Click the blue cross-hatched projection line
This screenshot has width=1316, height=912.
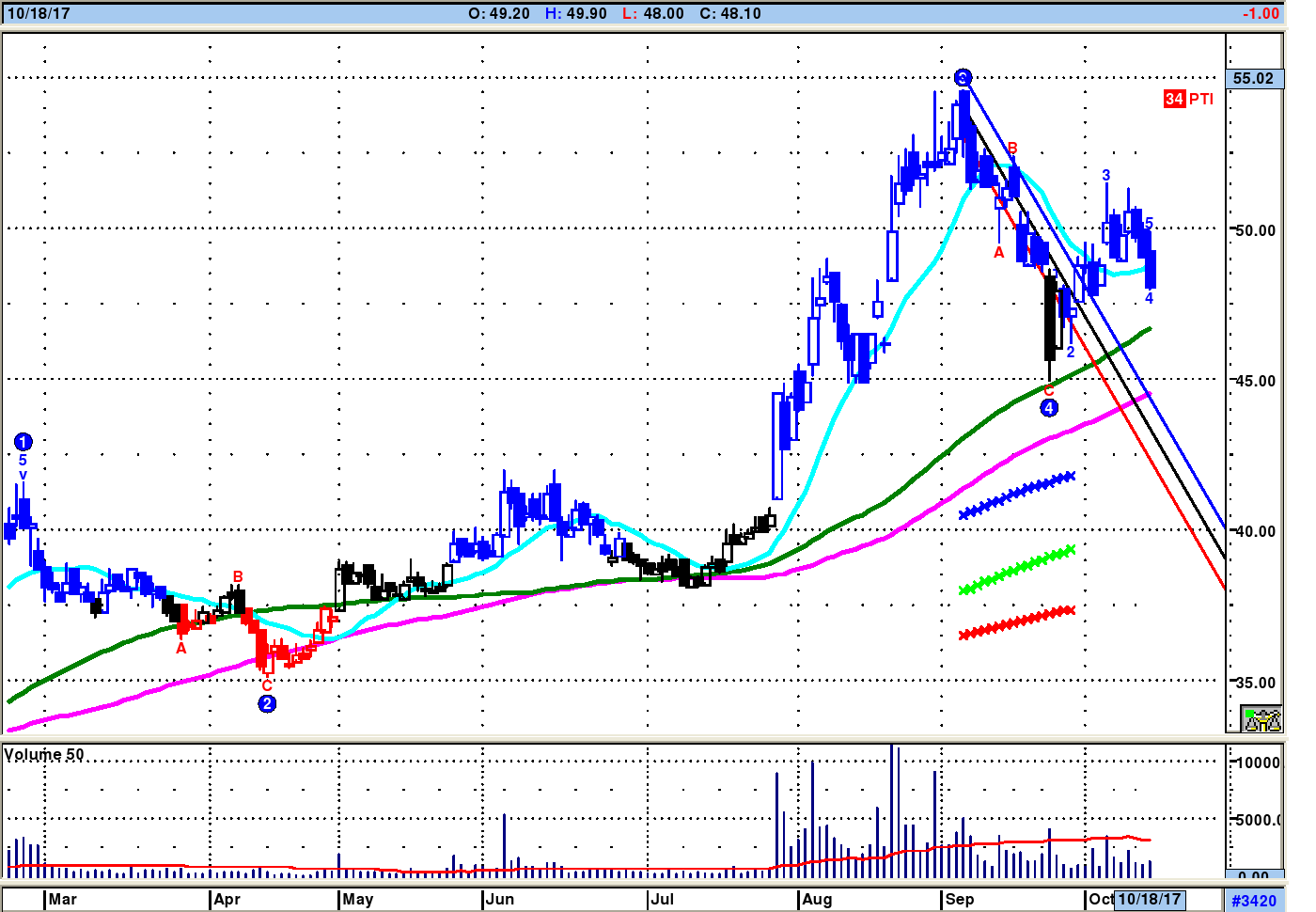click(x=1016, y=495)
